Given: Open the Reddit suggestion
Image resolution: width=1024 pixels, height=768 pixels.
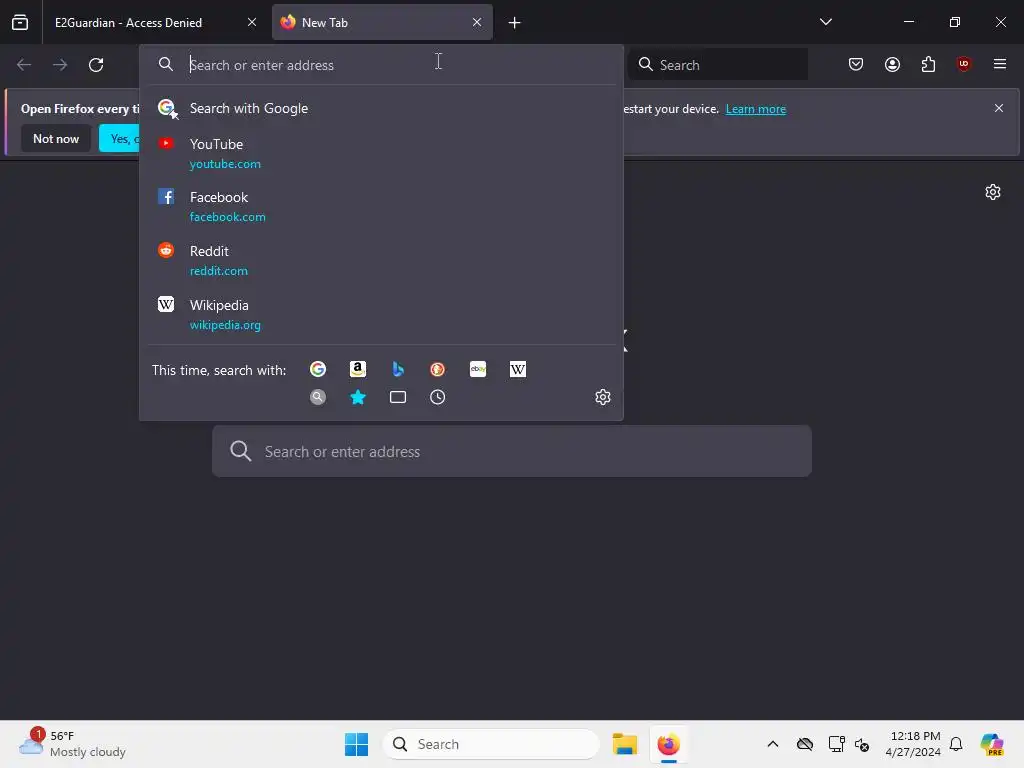Looking at the screenshot, I should pyautogui.click(x=381, y=261).
